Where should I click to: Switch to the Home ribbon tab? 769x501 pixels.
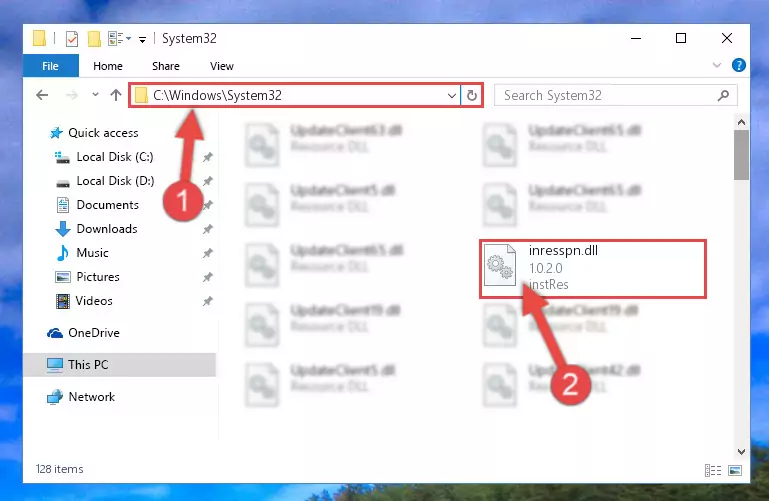point(107,66)
